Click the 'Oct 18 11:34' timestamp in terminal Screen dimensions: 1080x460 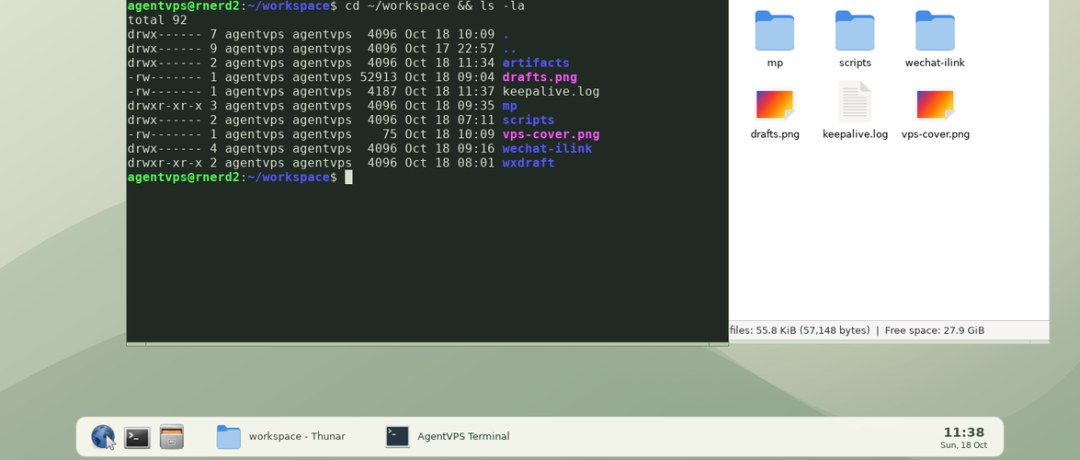(x=450, y=63)
